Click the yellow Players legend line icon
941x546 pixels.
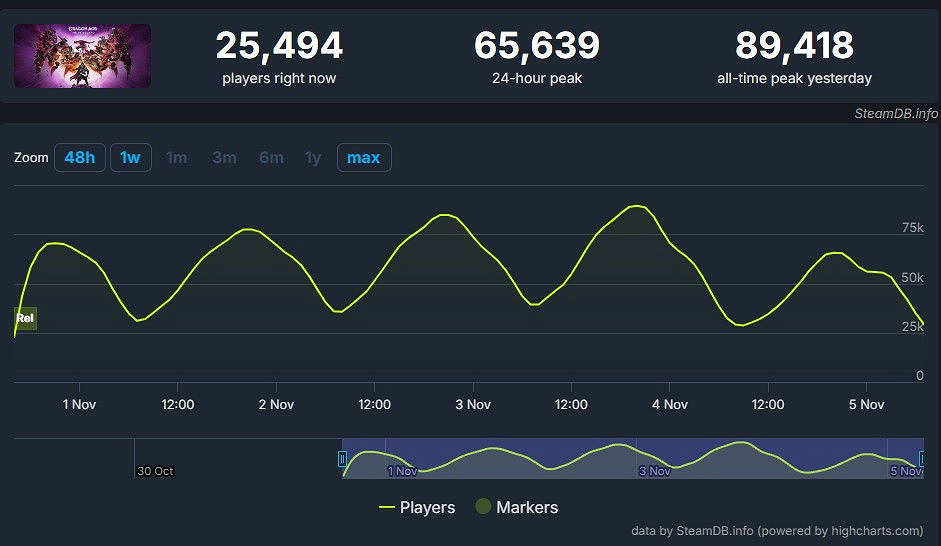point(387,507)
